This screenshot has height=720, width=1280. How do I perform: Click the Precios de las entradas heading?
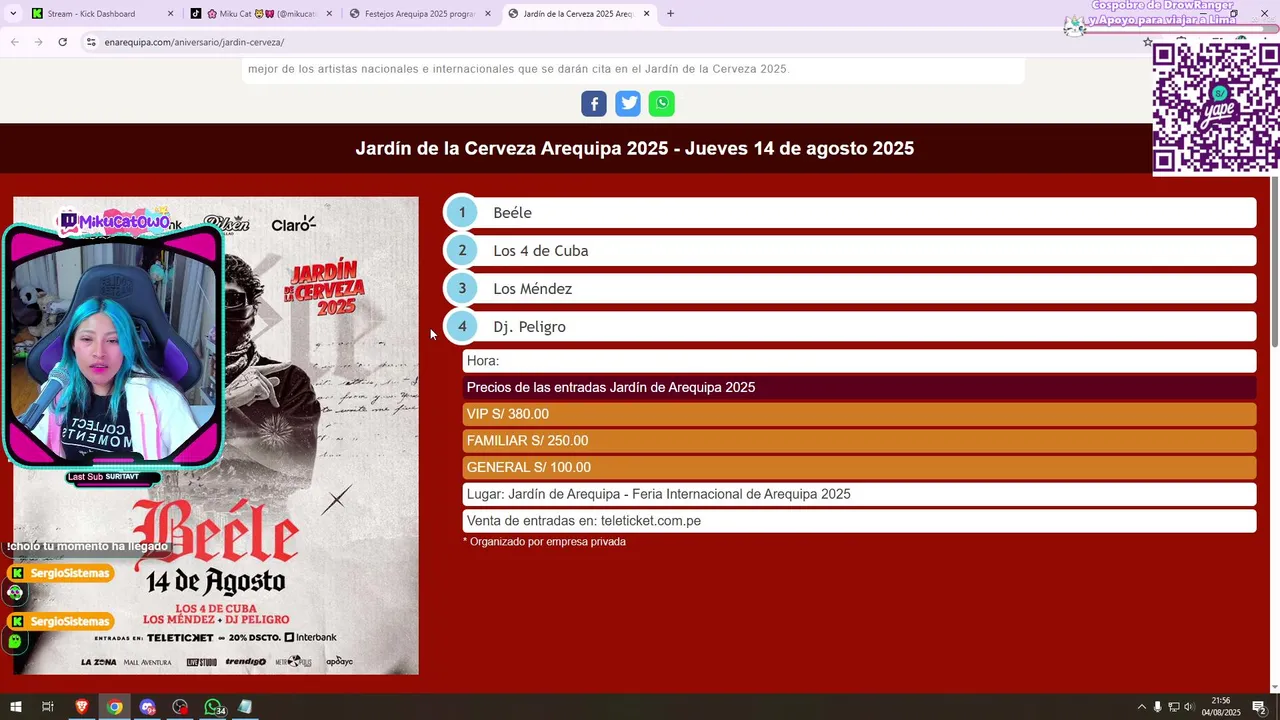tap(859, 388)
